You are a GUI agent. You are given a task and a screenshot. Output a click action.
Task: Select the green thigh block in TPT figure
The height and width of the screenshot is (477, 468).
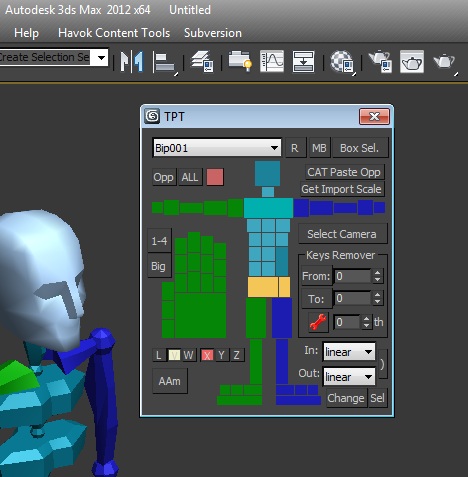point(256,318)
